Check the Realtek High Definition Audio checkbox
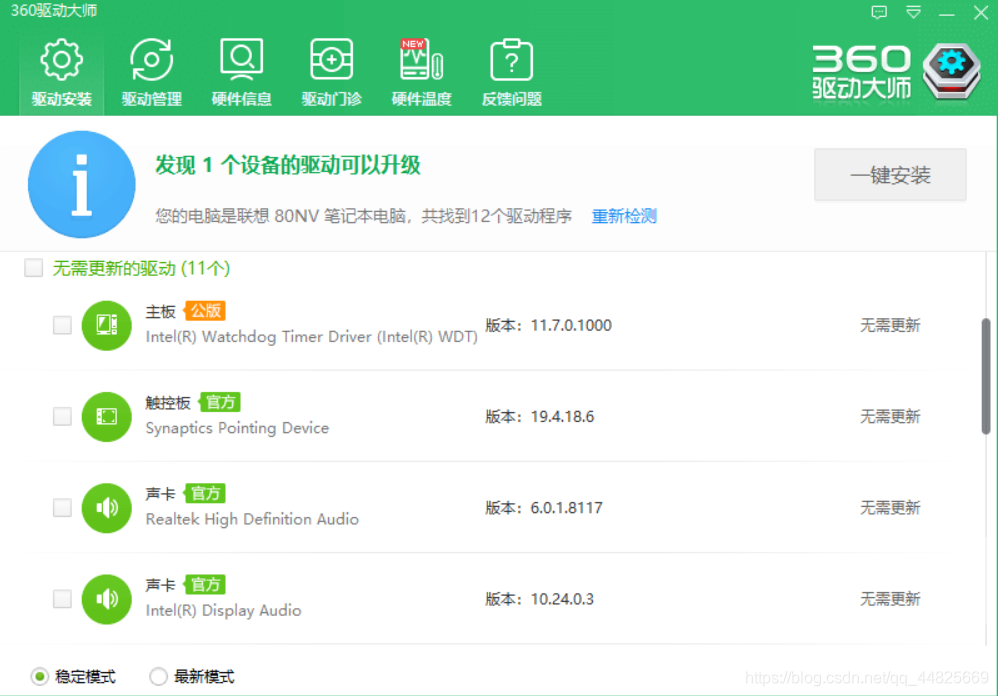Image resolution: width=998 pixels, height=696 pixels. [x=62, y=508]
